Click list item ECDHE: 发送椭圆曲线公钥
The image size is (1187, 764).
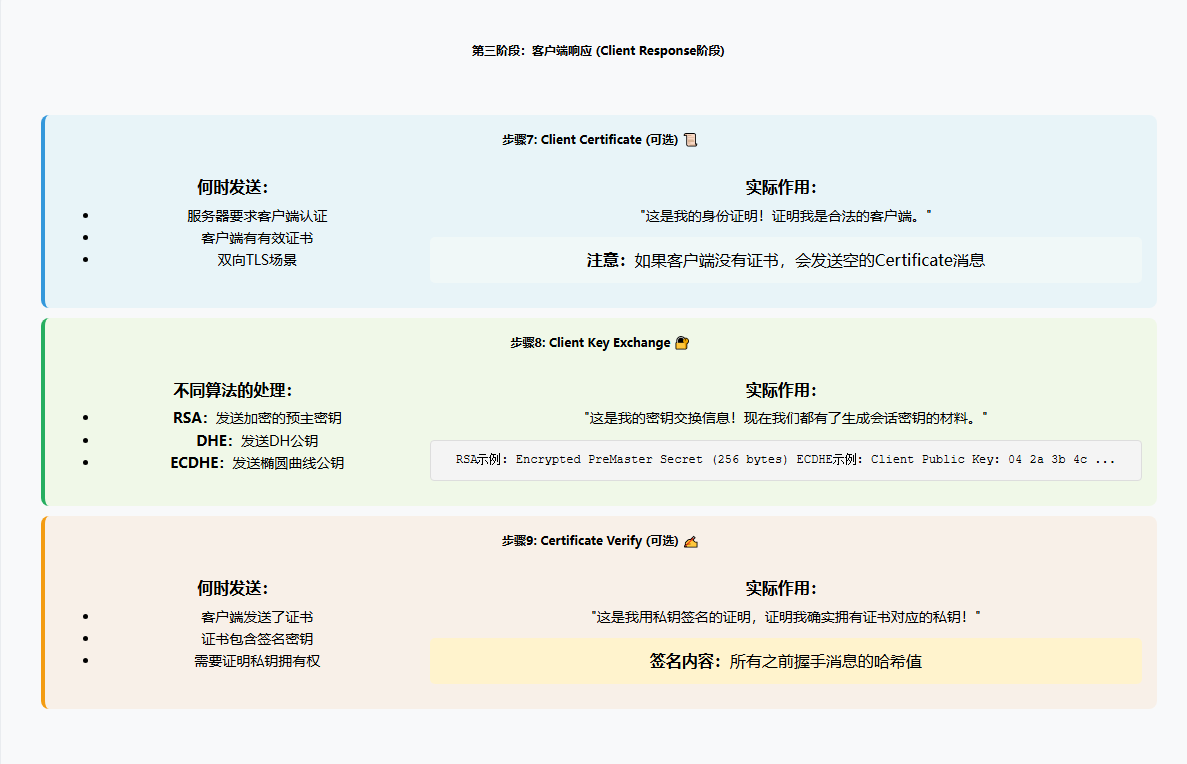click(x=257, y=463)
